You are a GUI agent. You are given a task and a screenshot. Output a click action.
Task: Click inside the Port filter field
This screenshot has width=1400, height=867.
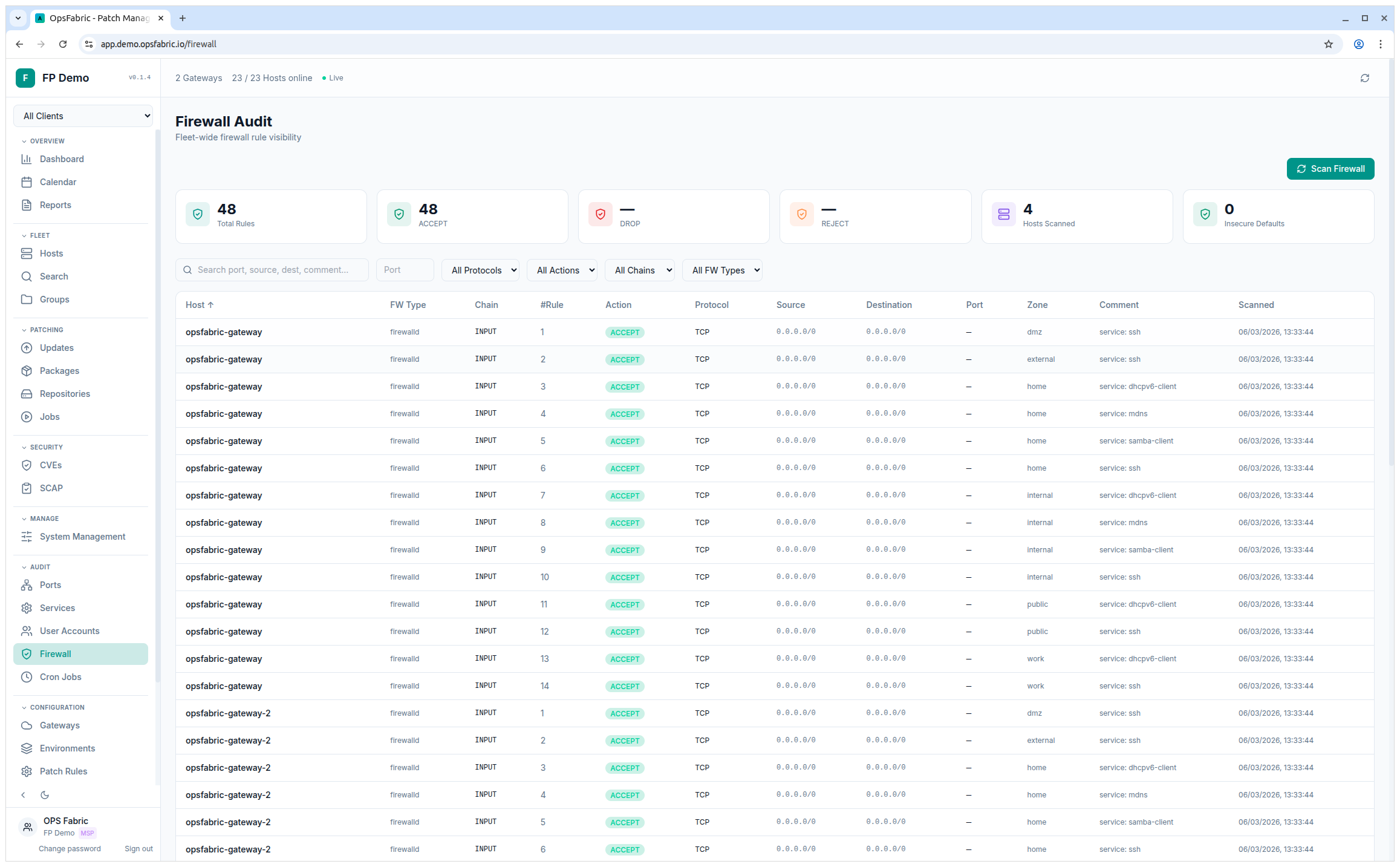(x=405, y=270)
